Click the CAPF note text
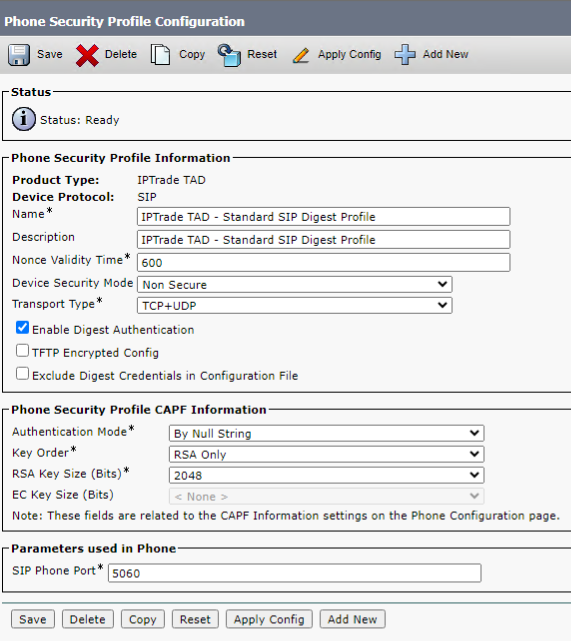This screenshot has height=641, width=571. [286, 516]
